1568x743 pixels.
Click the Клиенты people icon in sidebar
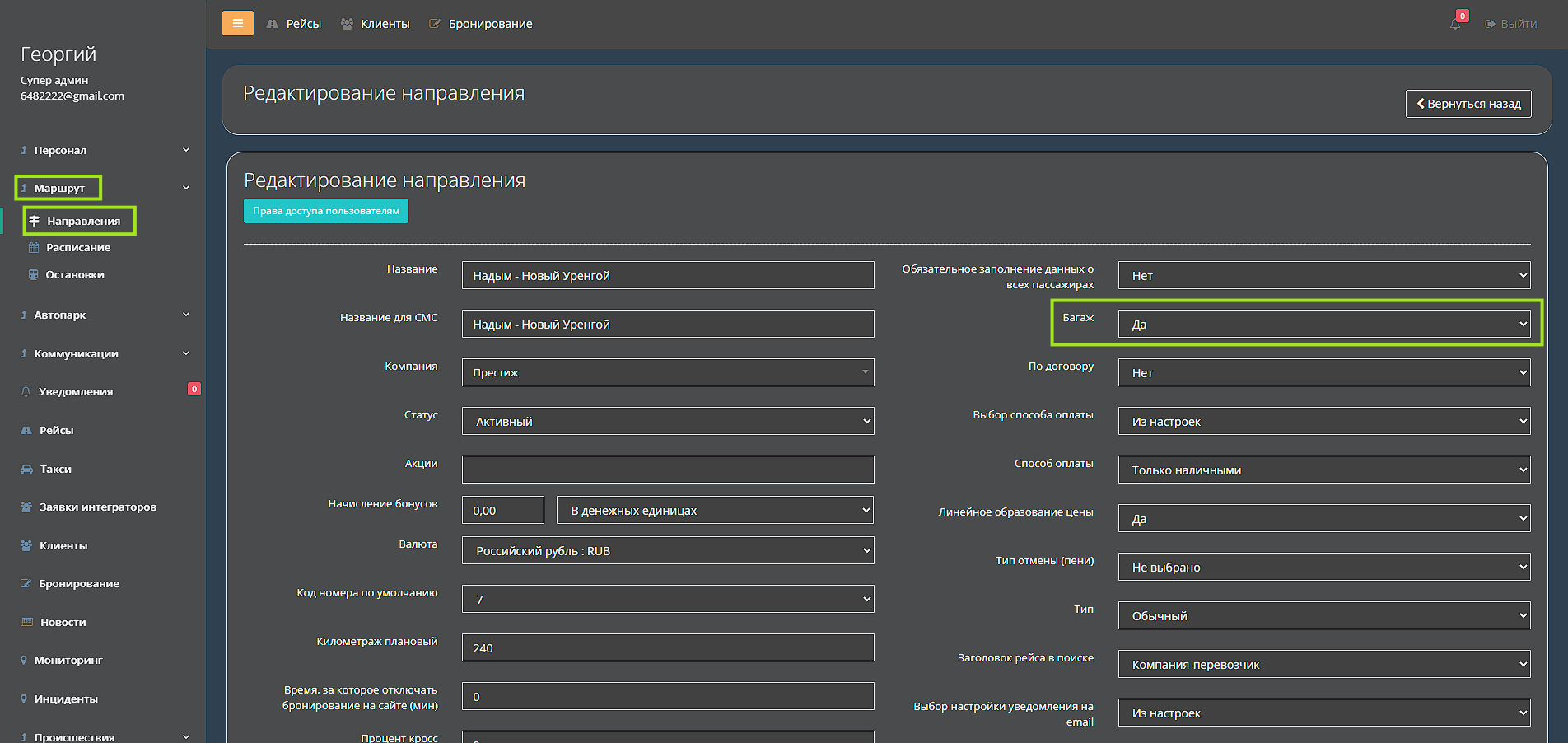point(26,545)
